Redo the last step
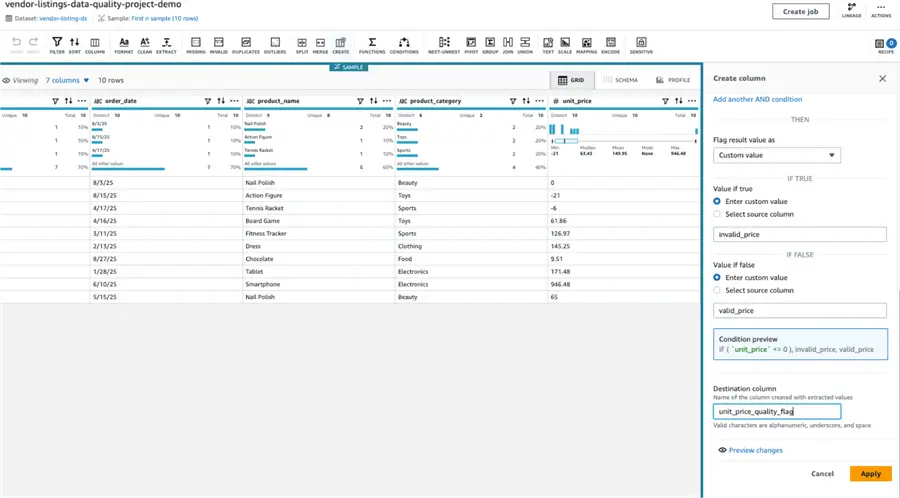This screenshot has height=498, width=900. (34, 45)
